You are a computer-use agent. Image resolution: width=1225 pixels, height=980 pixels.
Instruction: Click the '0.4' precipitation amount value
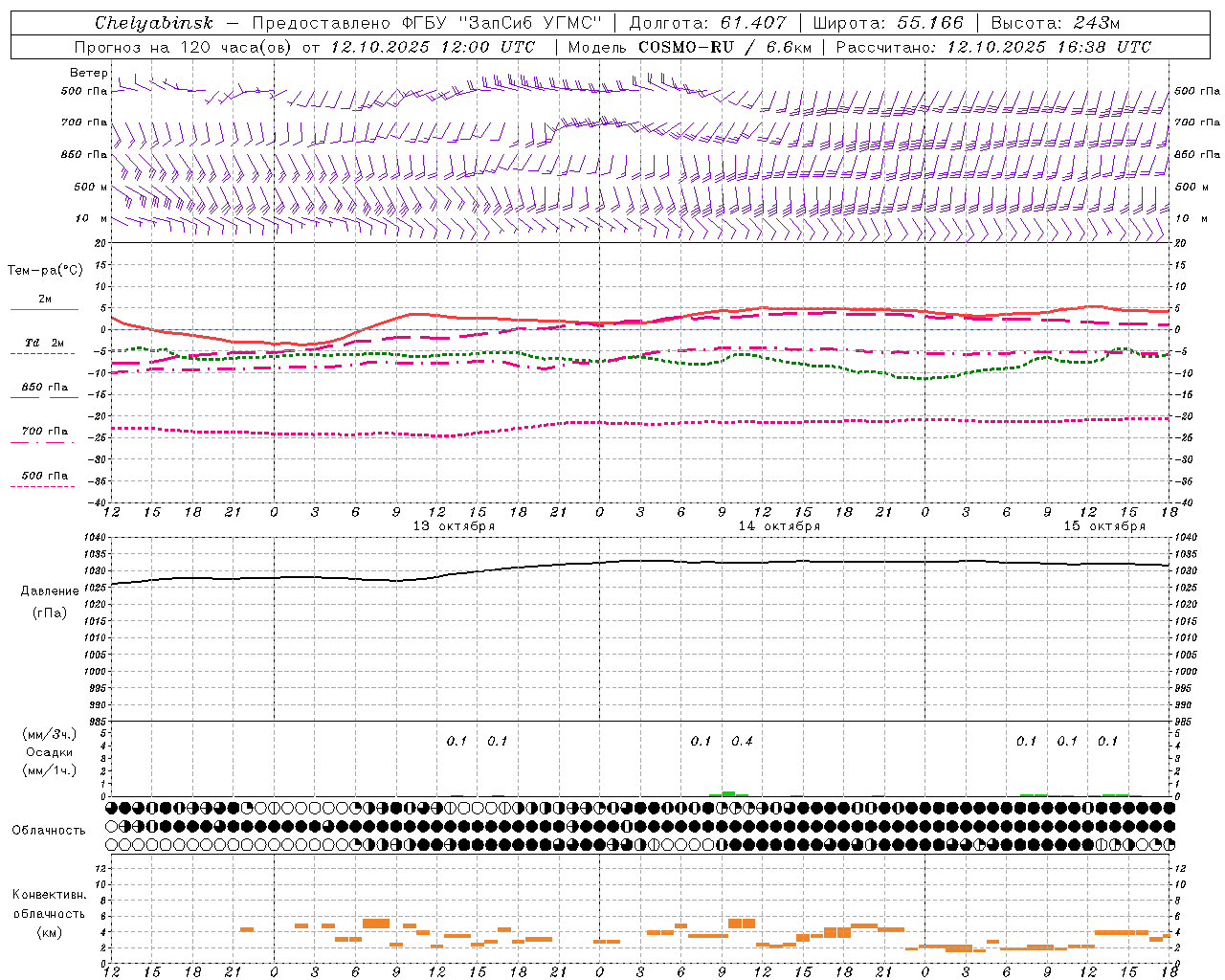[742, 741]
